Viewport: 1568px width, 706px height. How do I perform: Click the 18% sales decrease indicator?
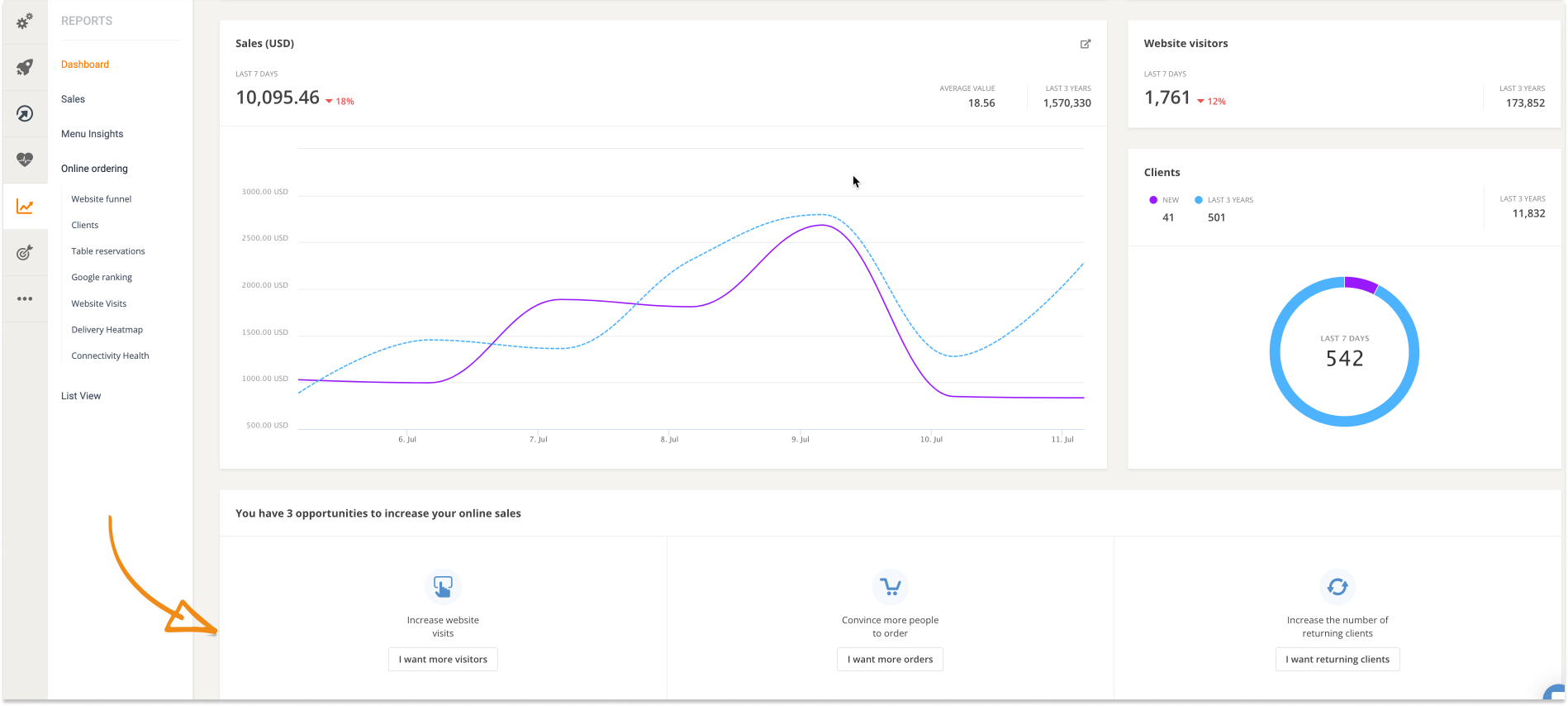[x=340, y=102]
